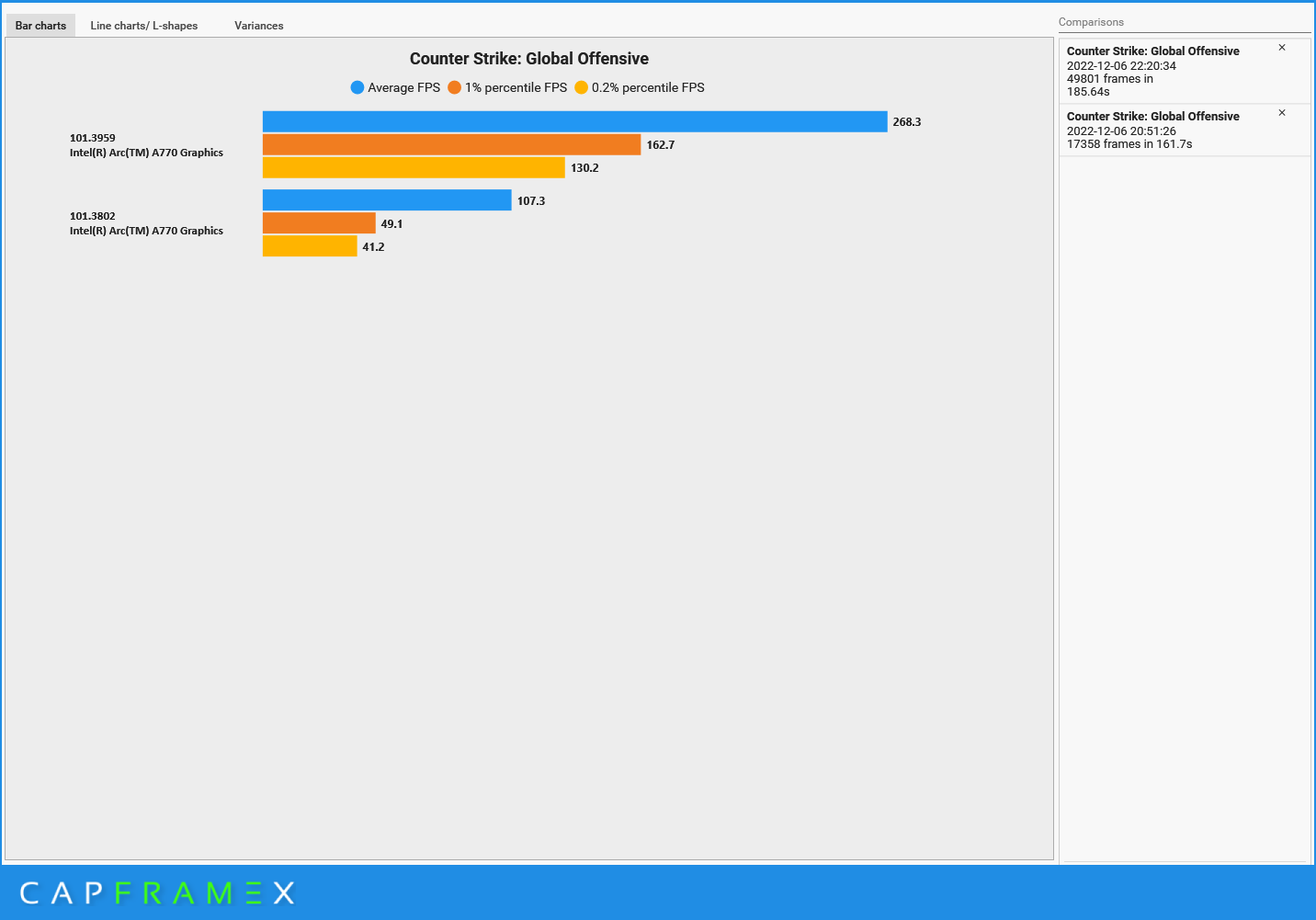The height and width of the screenshot is (920, 1316).
Task: Click the 268.3 average FPS bar
Action: tap(574, 121)
